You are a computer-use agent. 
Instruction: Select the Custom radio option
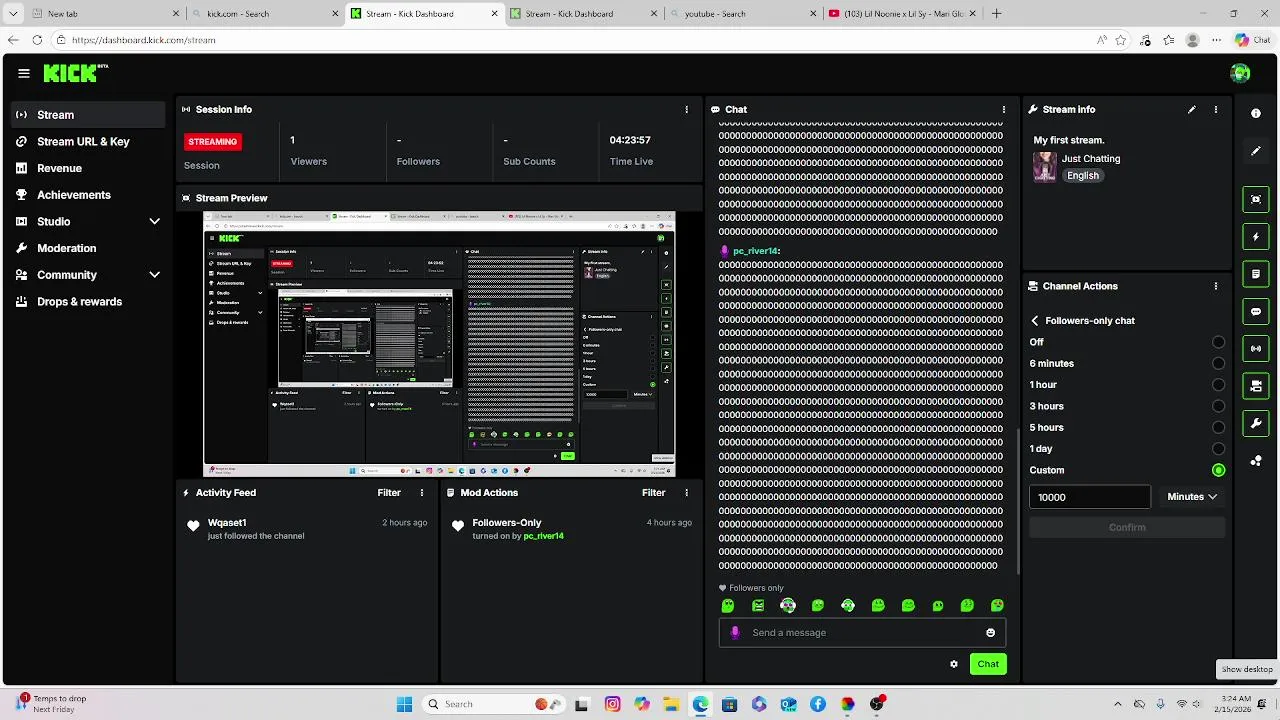click(1218, 470)
